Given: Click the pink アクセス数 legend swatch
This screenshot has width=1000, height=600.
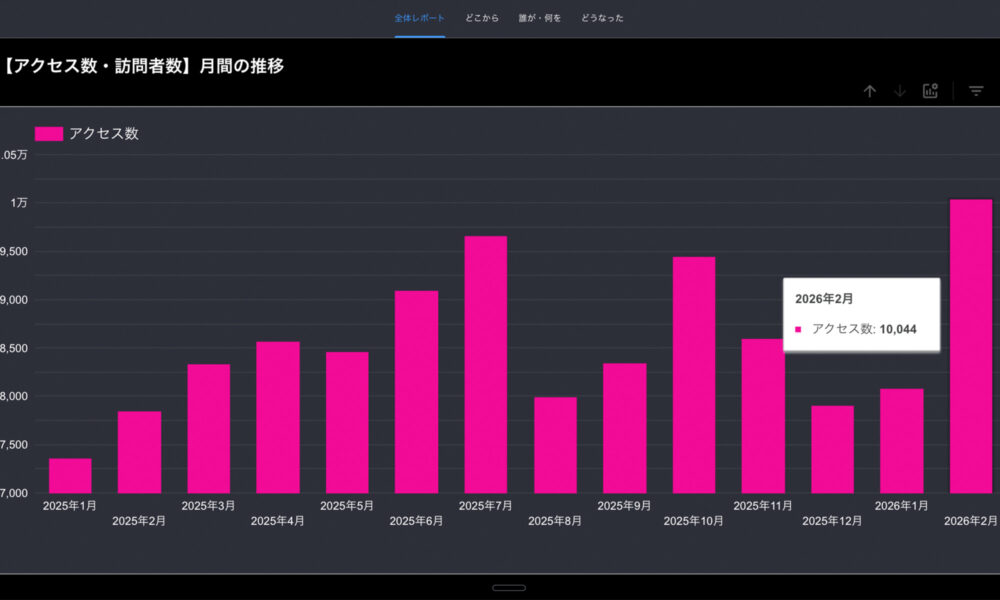Looking at the screenshot, I should click(49, 134).
